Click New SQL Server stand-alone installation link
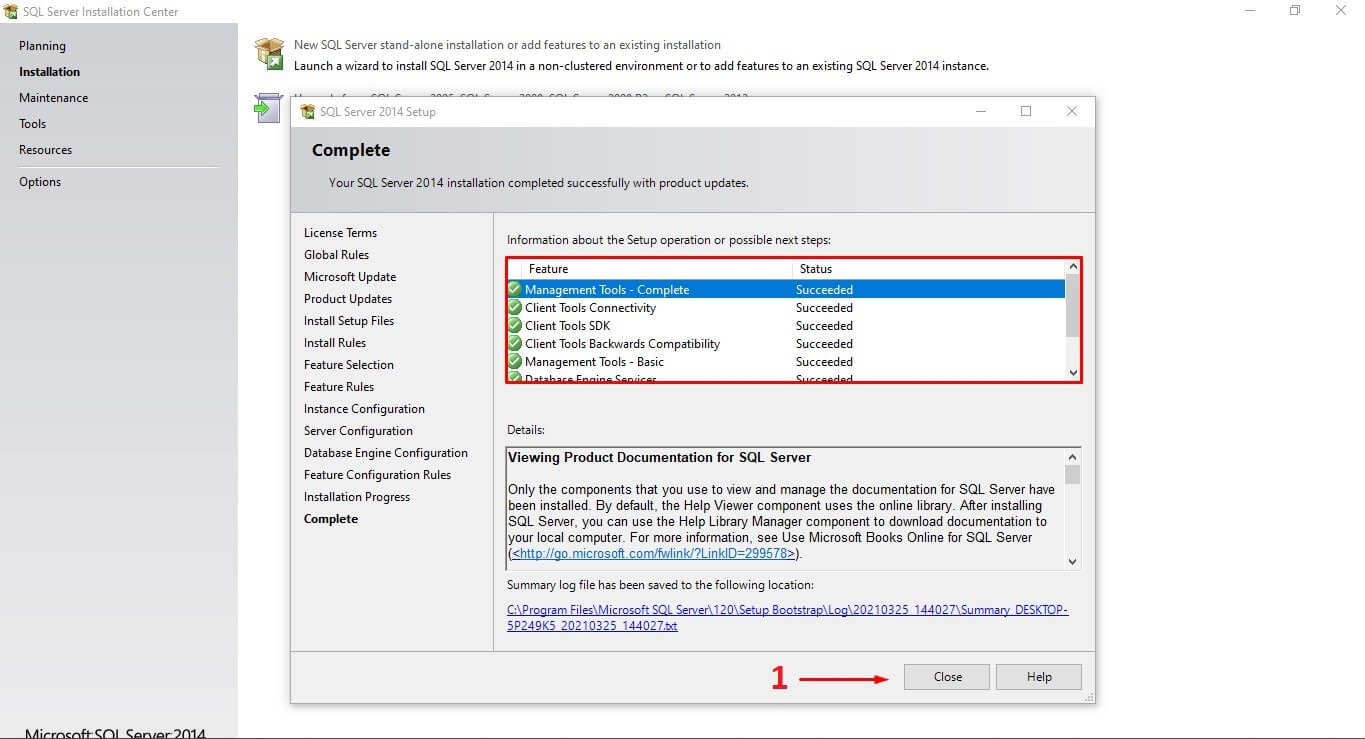The image size is (1365, 739). (507, 45)
